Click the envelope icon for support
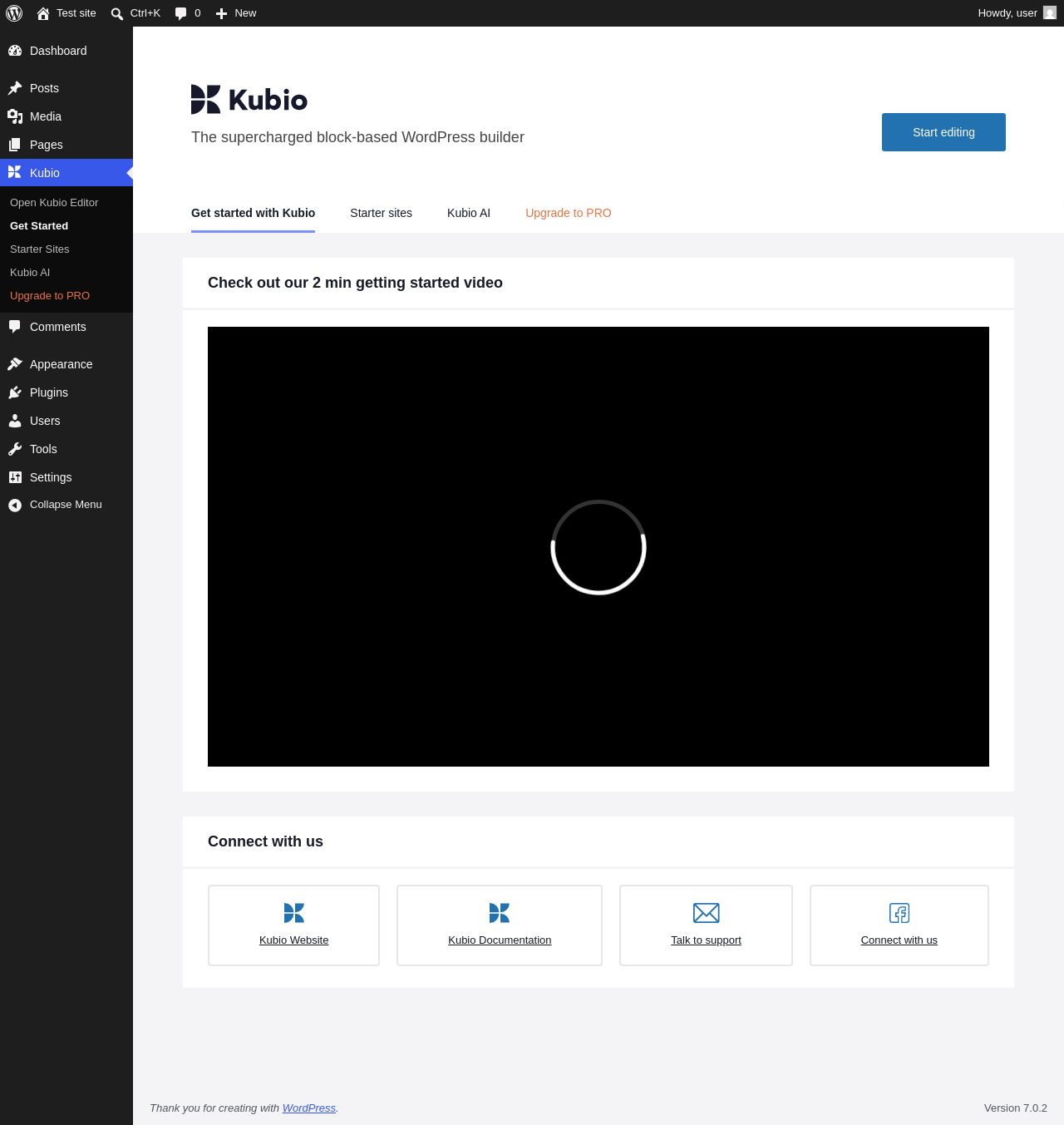 707,913
